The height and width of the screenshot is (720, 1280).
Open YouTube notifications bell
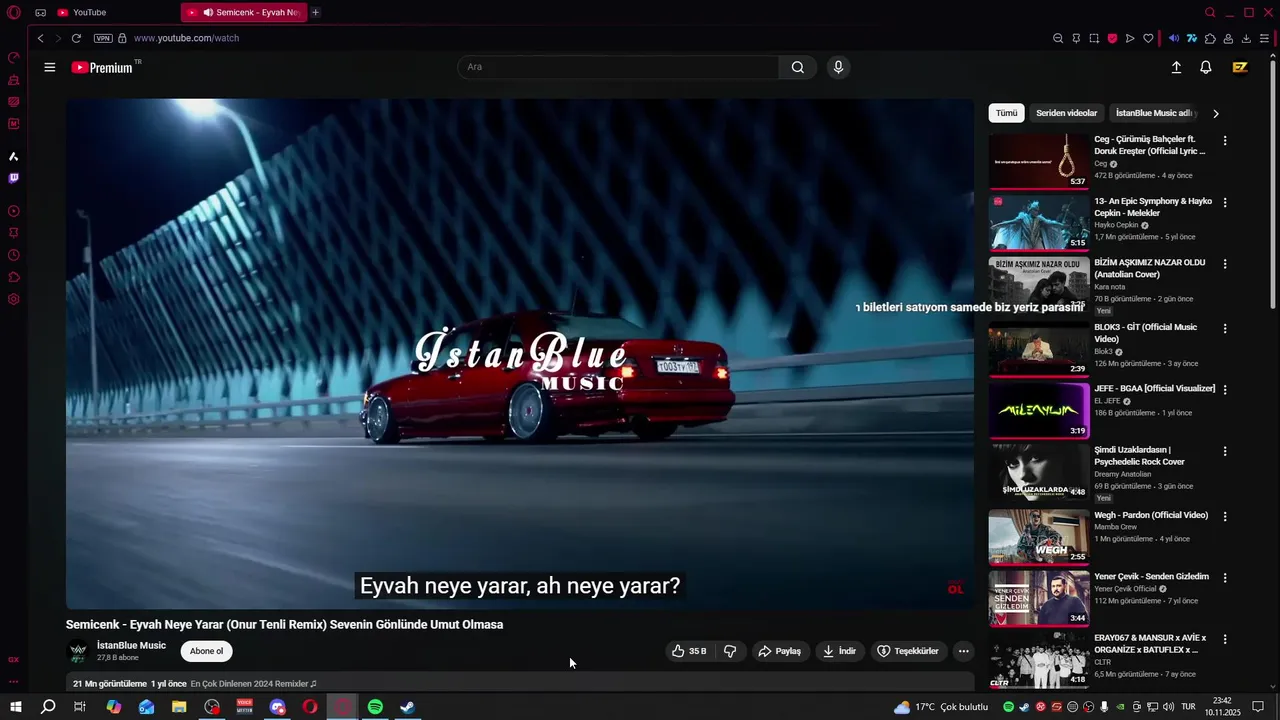click(1206, 67)
